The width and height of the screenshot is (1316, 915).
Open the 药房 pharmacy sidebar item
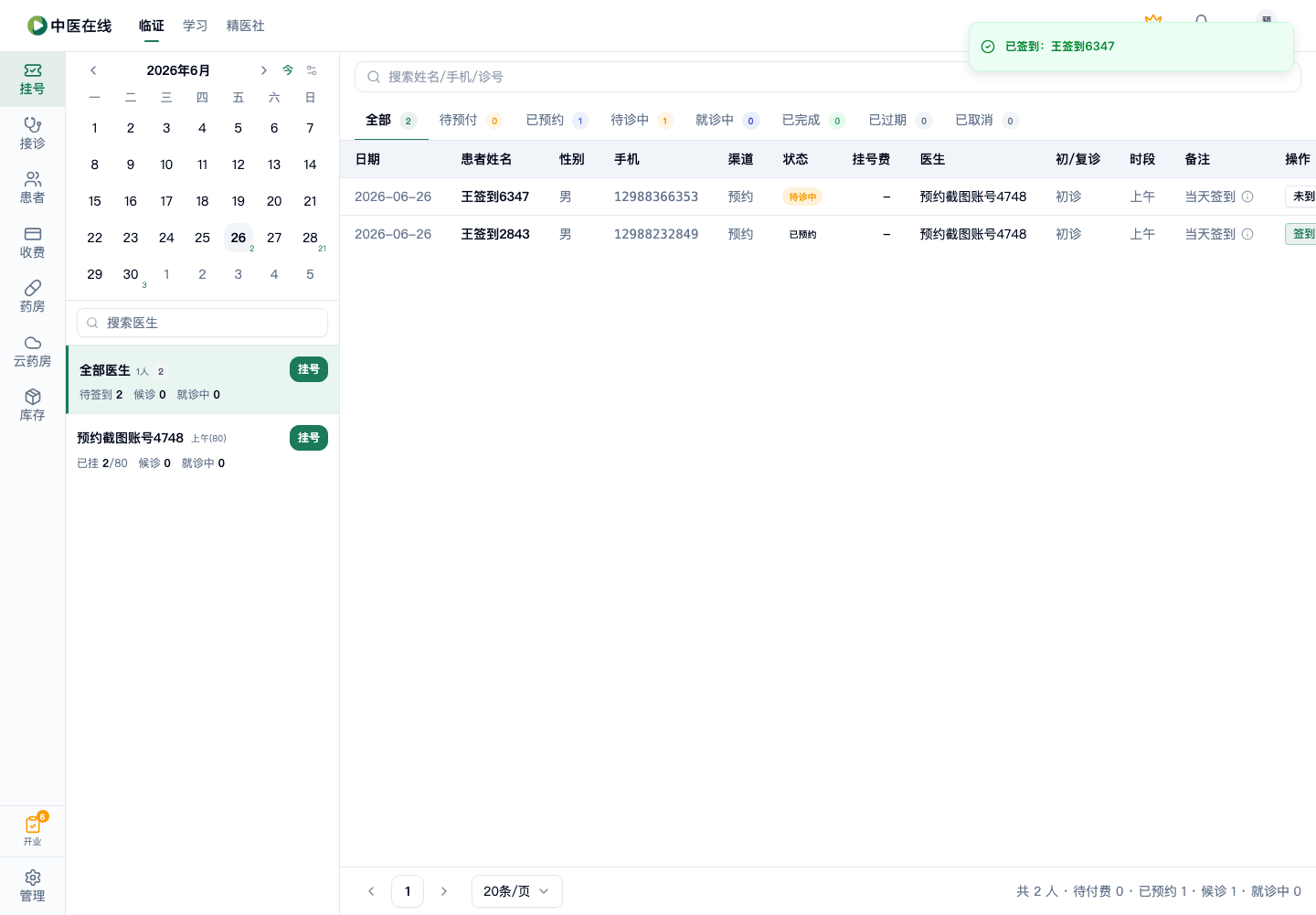click(32, 296)
